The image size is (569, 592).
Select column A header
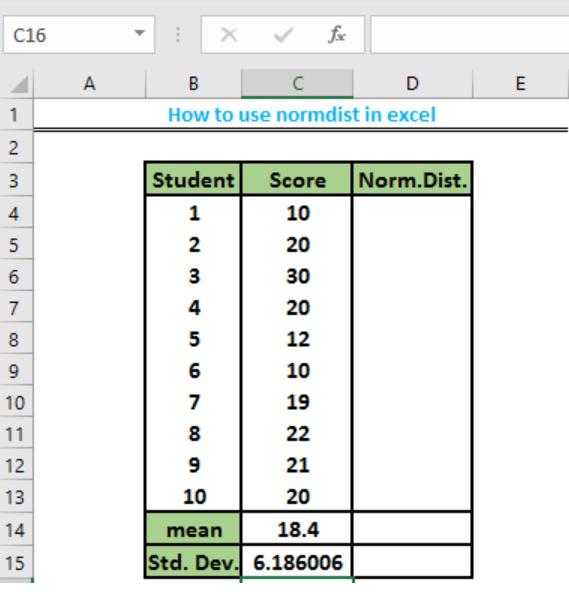click(x=89, y=83)
